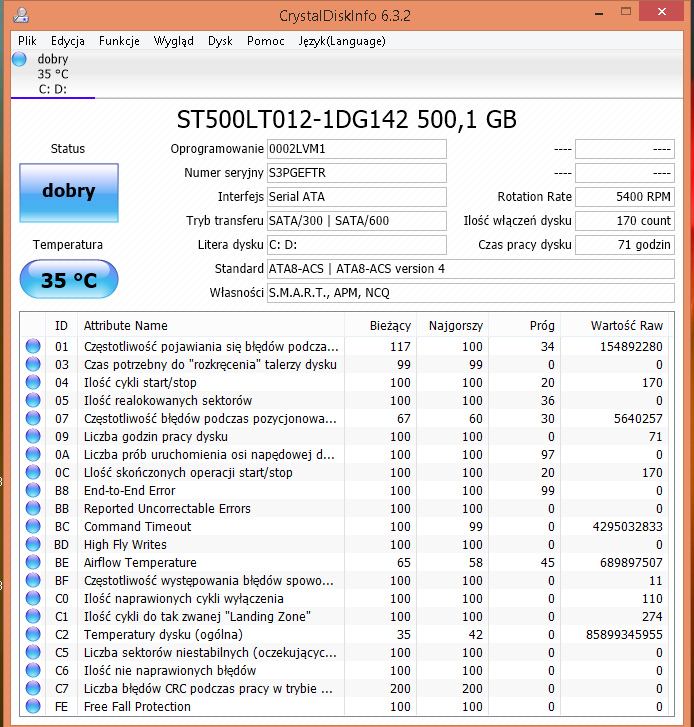Click the Attribute Name column header
This screenshot has width=694, height=727.
[211, 325]
